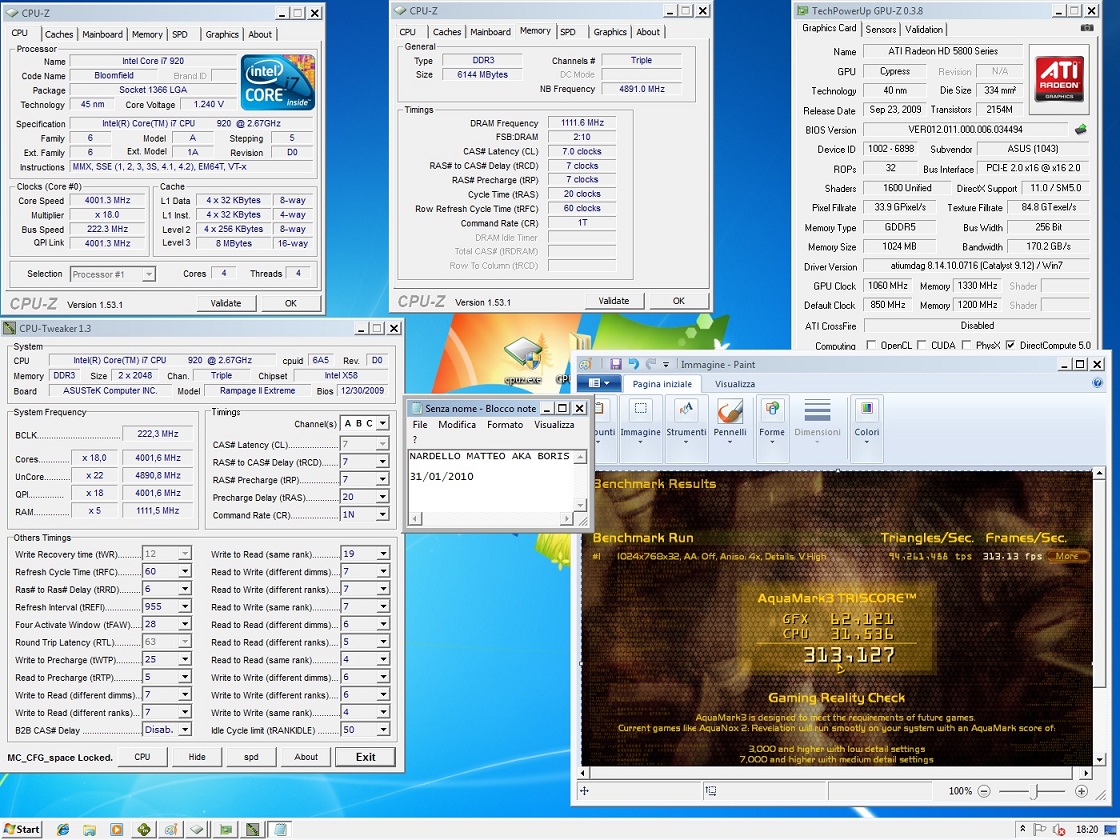
Task: Click the Intel Core i7 logo in CPU-Z
Action: [278, 82]
